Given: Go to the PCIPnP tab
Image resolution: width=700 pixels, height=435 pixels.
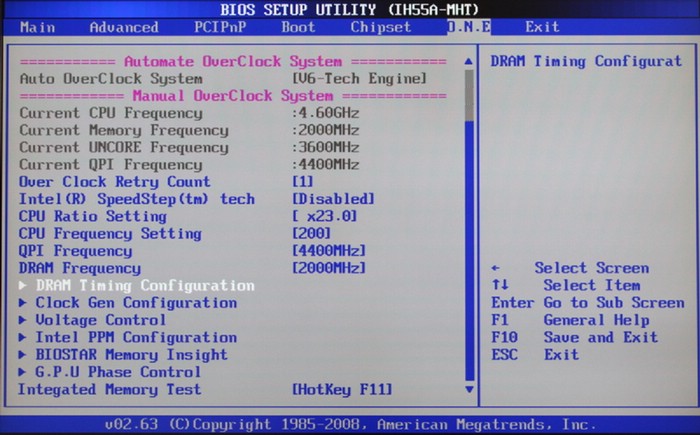Looking at the screenshot, I should [220, 27].
